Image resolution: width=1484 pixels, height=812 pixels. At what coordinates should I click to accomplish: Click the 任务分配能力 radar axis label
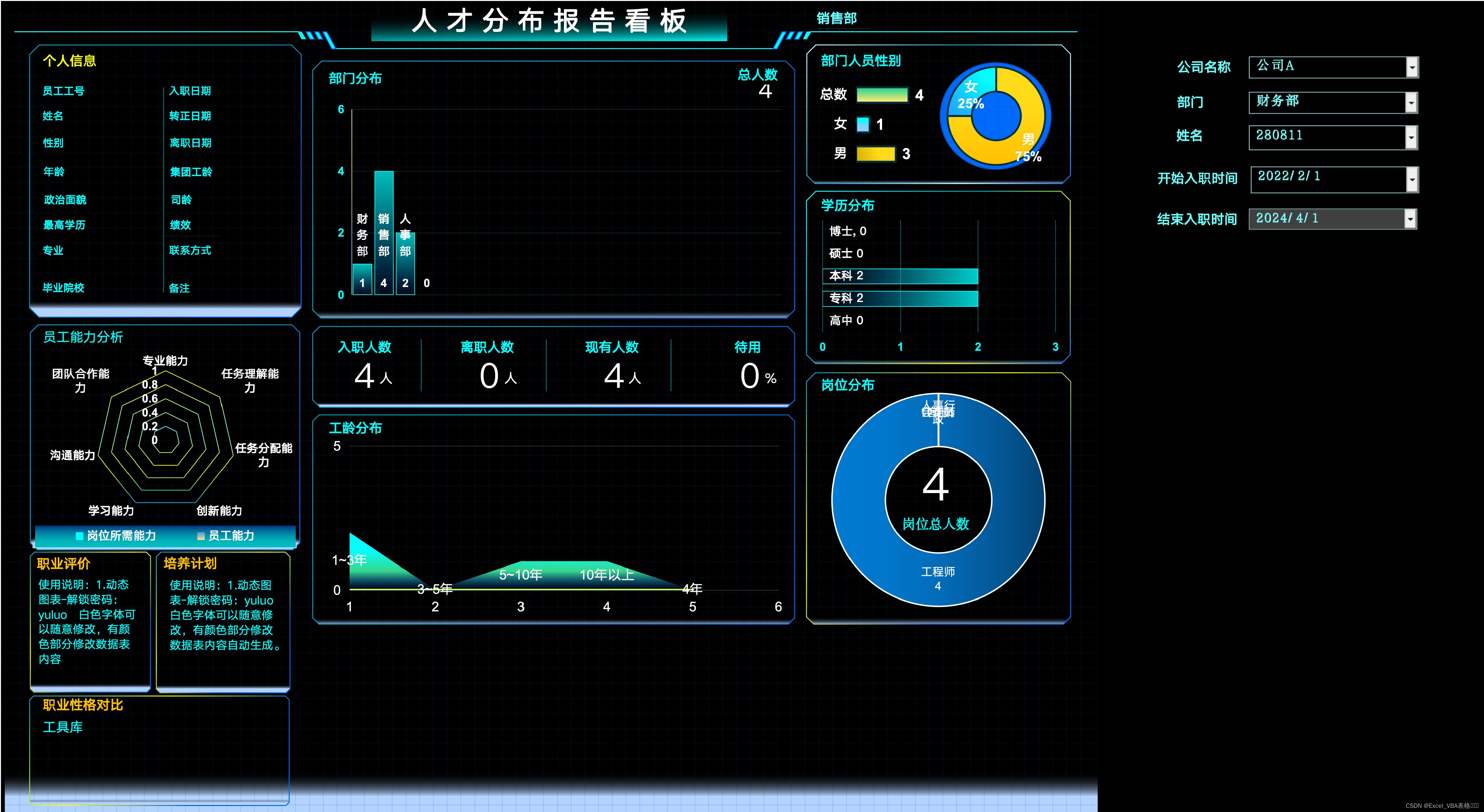tap(264, 455)
